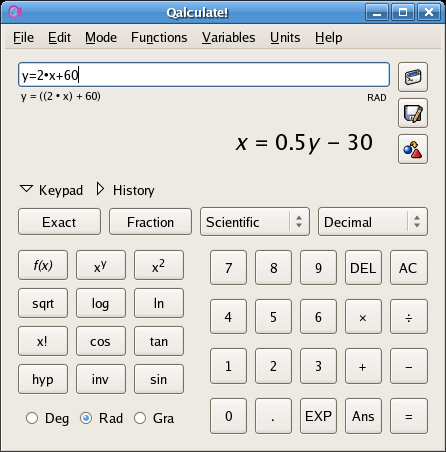Toggle the Exact mode button

click(59, 222)
